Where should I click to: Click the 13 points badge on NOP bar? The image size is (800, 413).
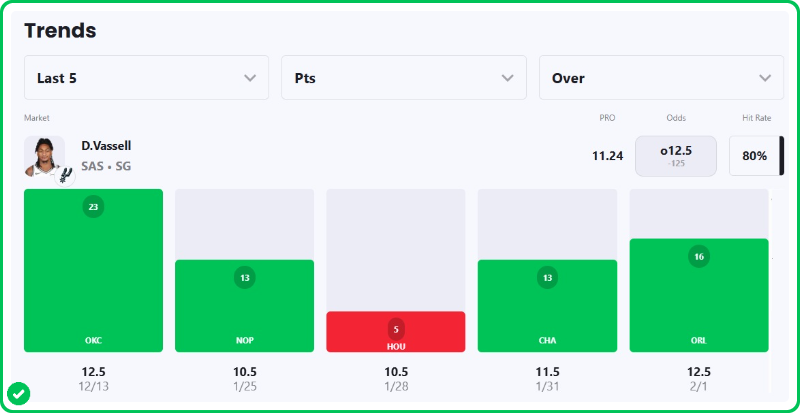[244, 278]
